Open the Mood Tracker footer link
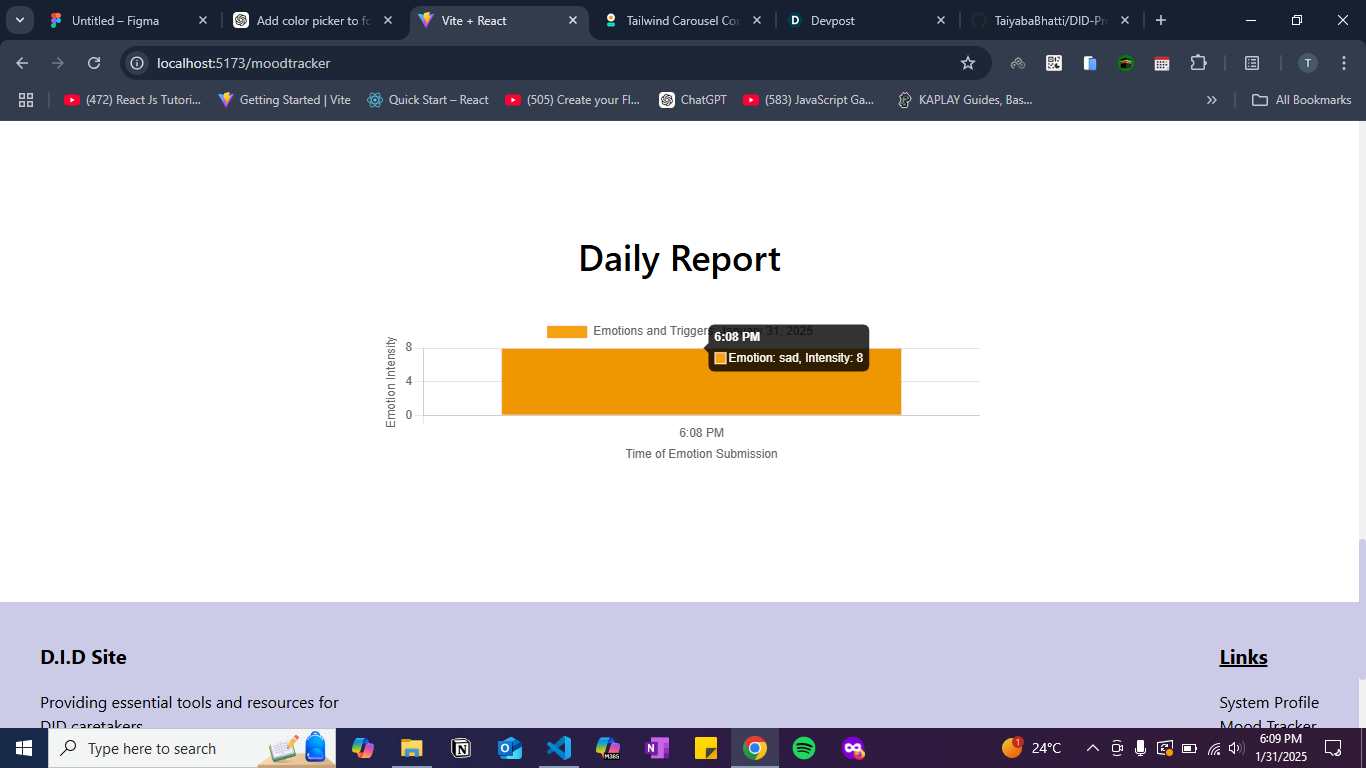The width and height of the screenshot is (1366, 768). (x=1266, y=725)
